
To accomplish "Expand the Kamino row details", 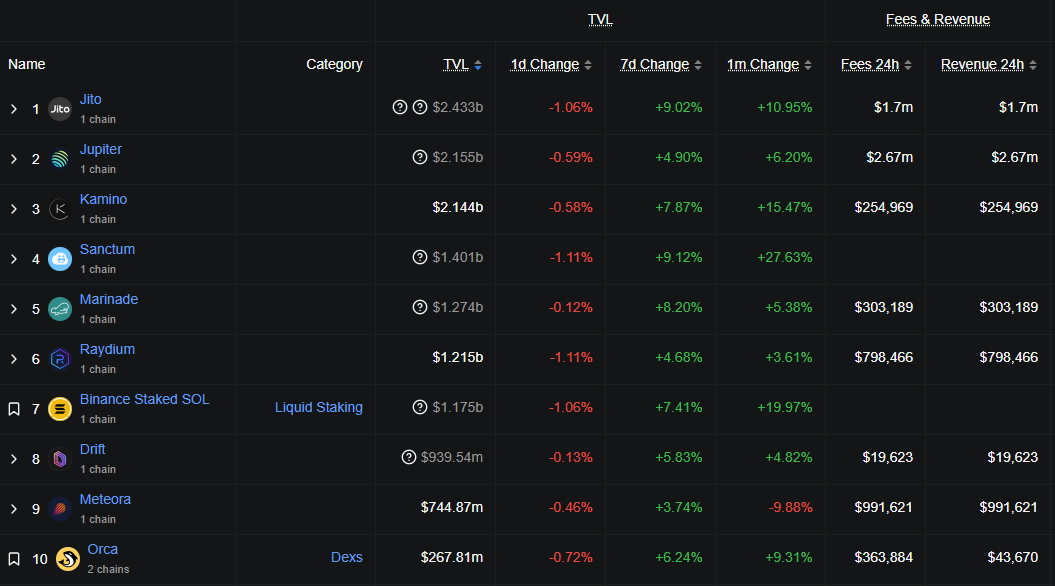I will pyautogui.click(x=14, y=209).
